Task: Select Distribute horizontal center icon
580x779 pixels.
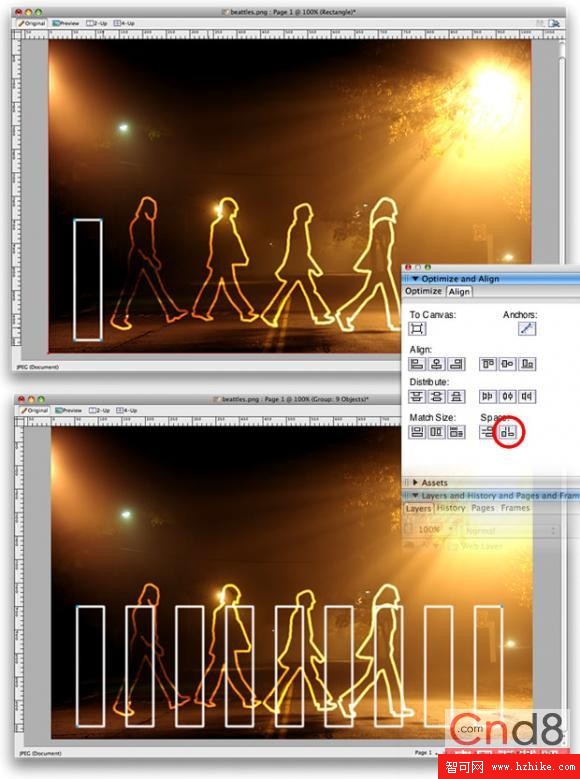Action: point(507,396)
